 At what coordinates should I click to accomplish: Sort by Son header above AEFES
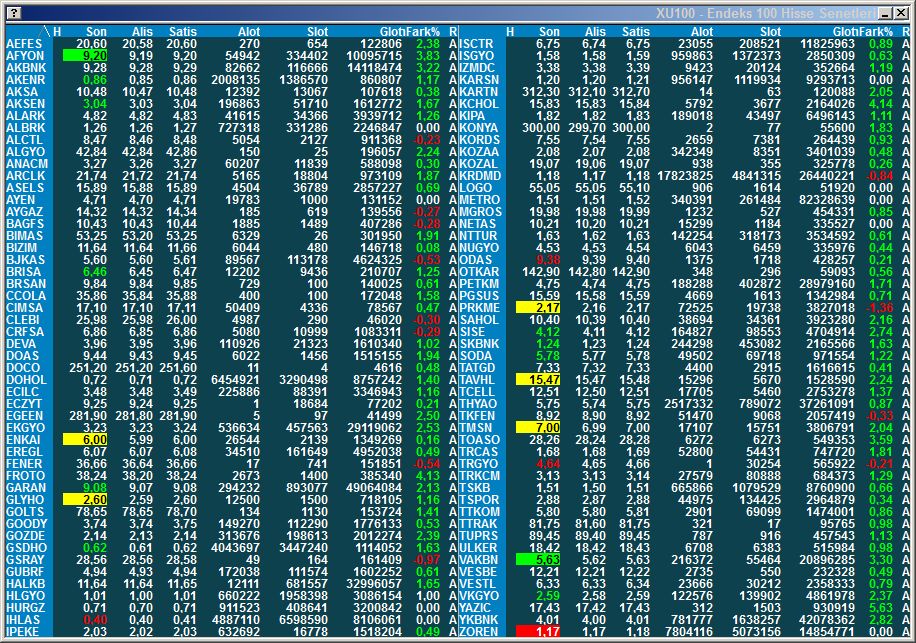click(96, 32)
